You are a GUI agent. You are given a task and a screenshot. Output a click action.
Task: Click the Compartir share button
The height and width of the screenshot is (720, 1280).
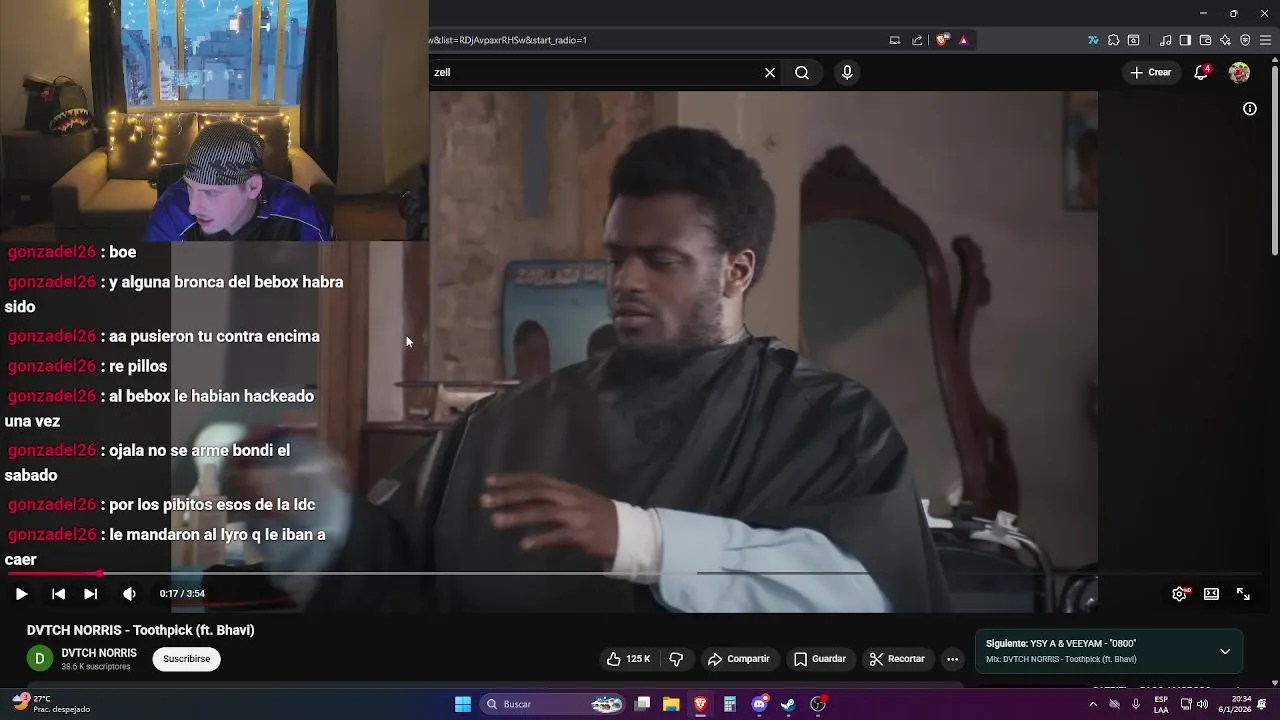(738, 659)
